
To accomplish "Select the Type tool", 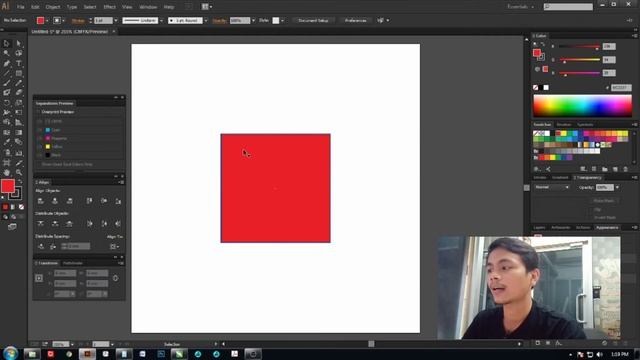I will 18,63.
